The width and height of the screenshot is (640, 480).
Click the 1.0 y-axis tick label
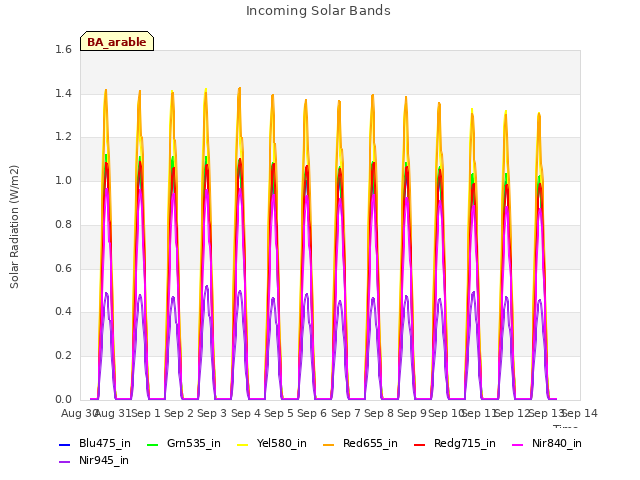click(63, 180)
